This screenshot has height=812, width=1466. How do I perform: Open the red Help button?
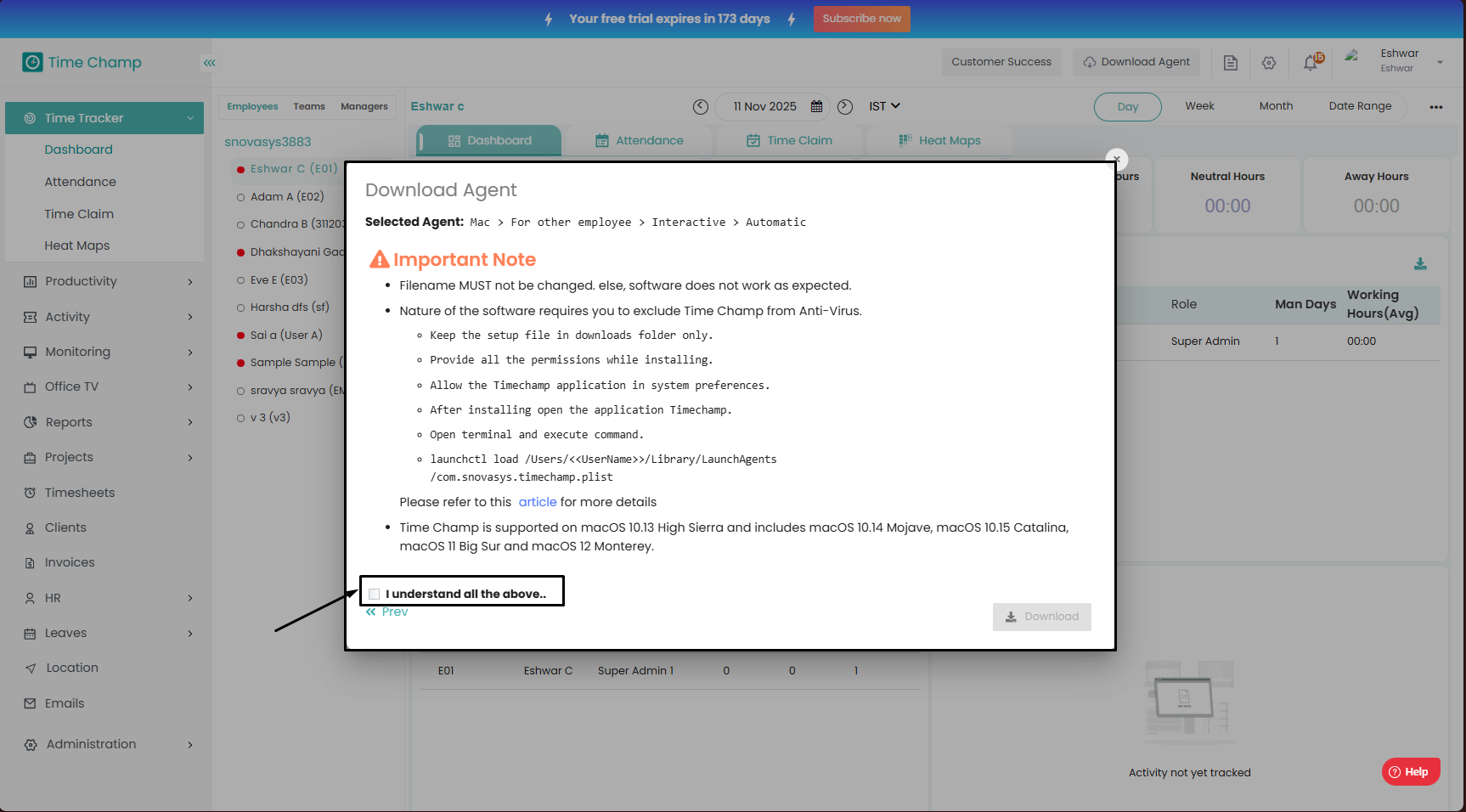tap(1410, 771)
